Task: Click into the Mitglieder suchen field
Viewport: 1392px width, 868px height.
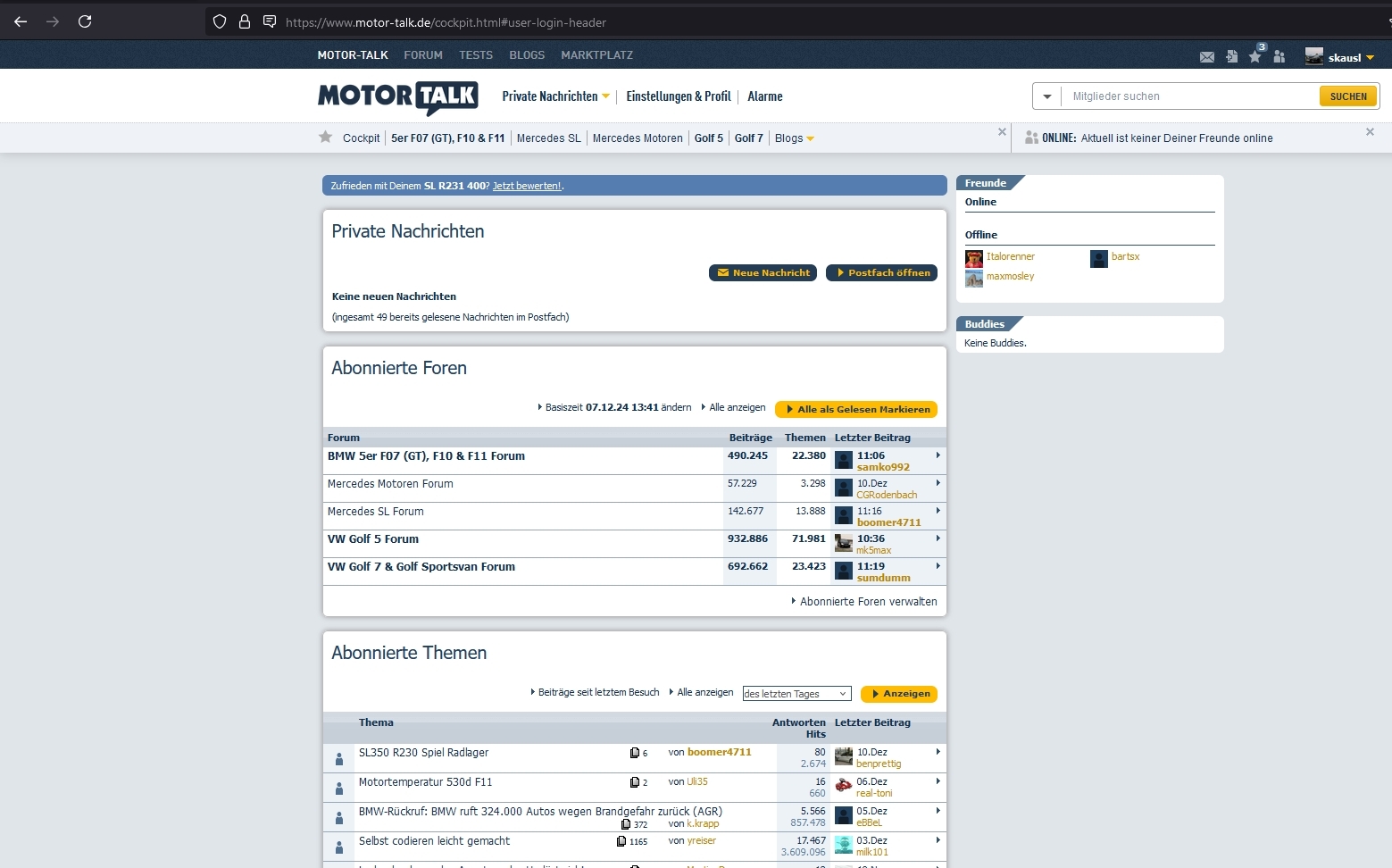Action: click(1190, 96)
